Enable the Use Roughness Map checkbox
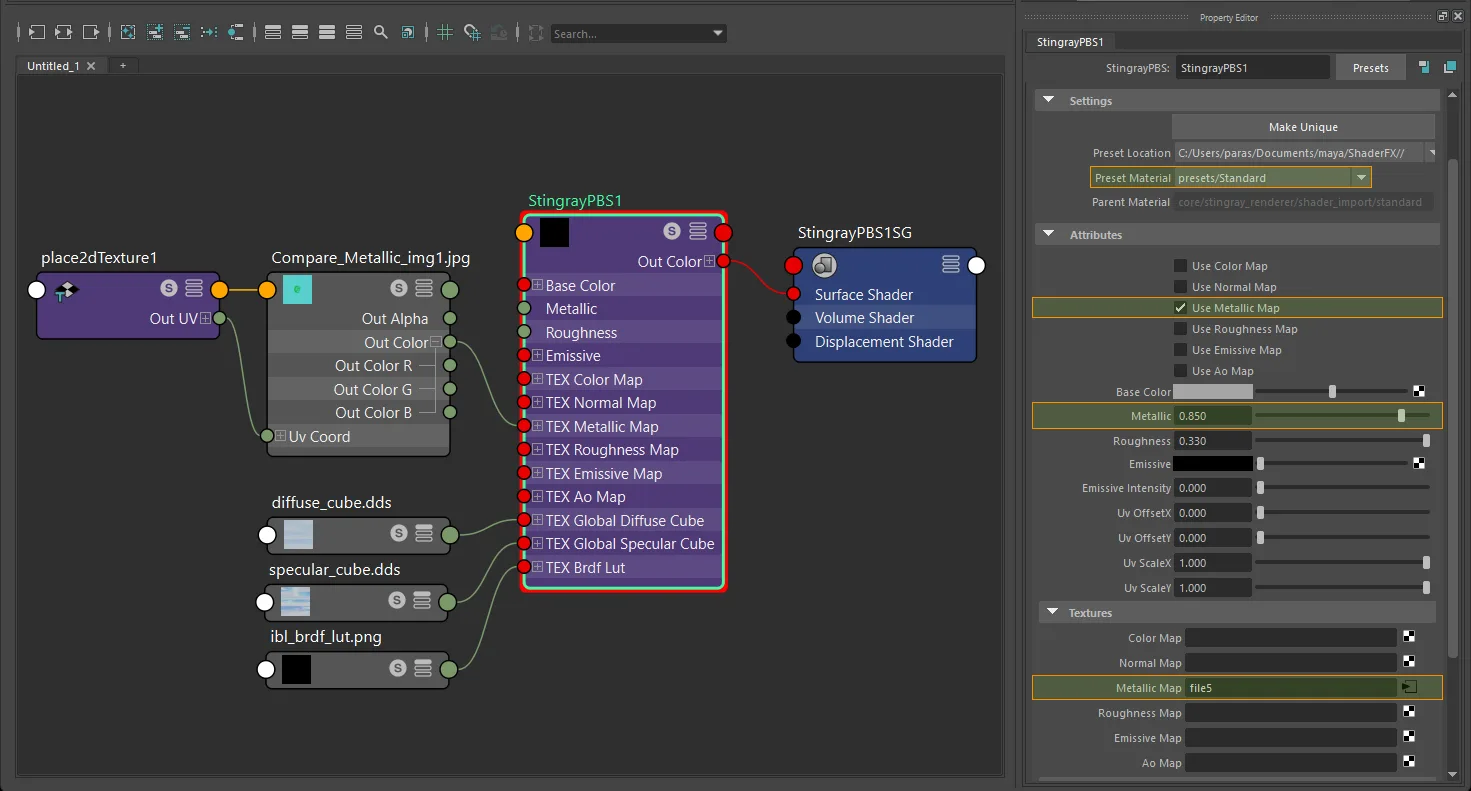1471x791 pixels. point(1181,329)
